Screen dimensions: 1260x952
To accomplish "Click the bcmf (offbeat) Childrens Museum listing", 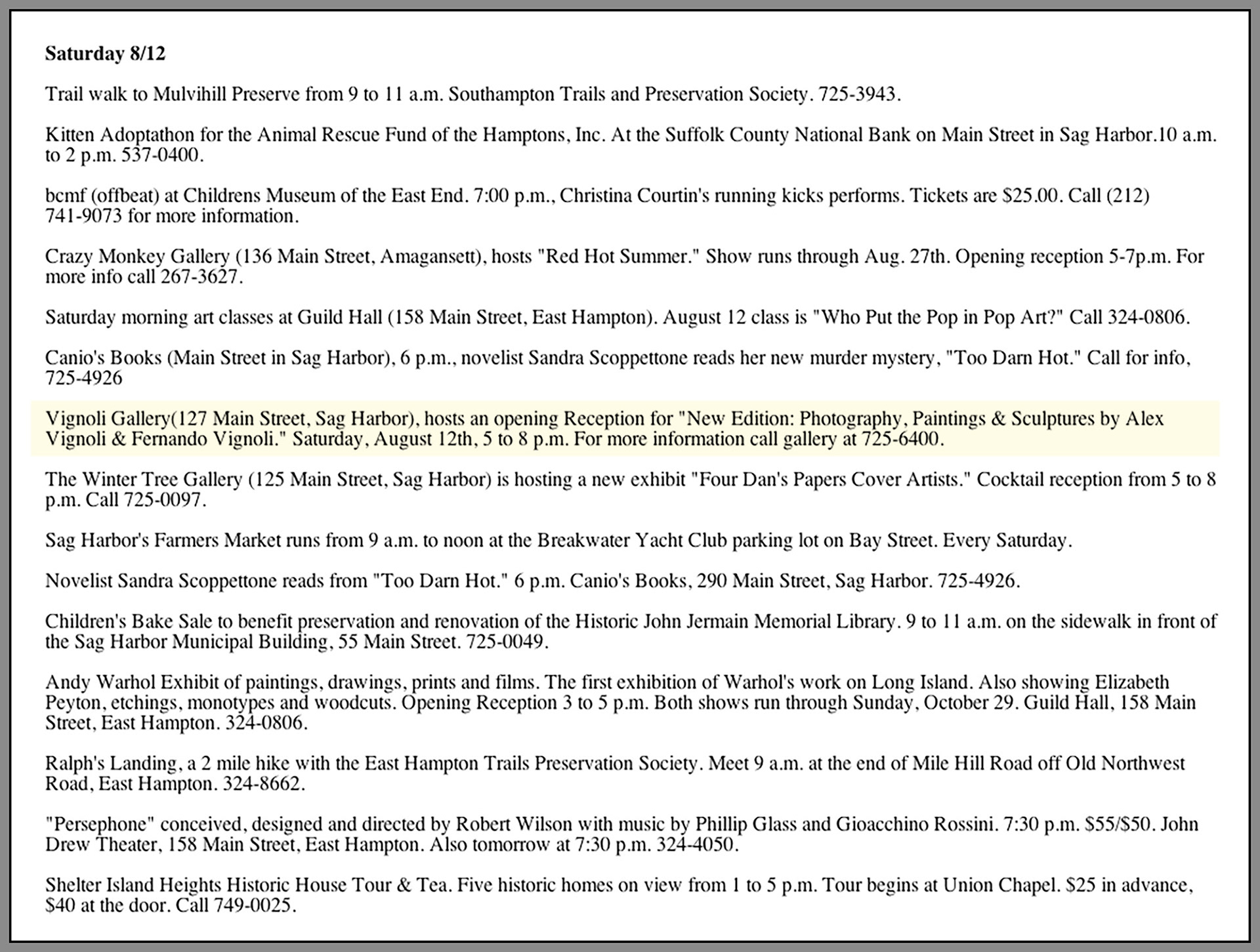I will [x=596, y=196].
